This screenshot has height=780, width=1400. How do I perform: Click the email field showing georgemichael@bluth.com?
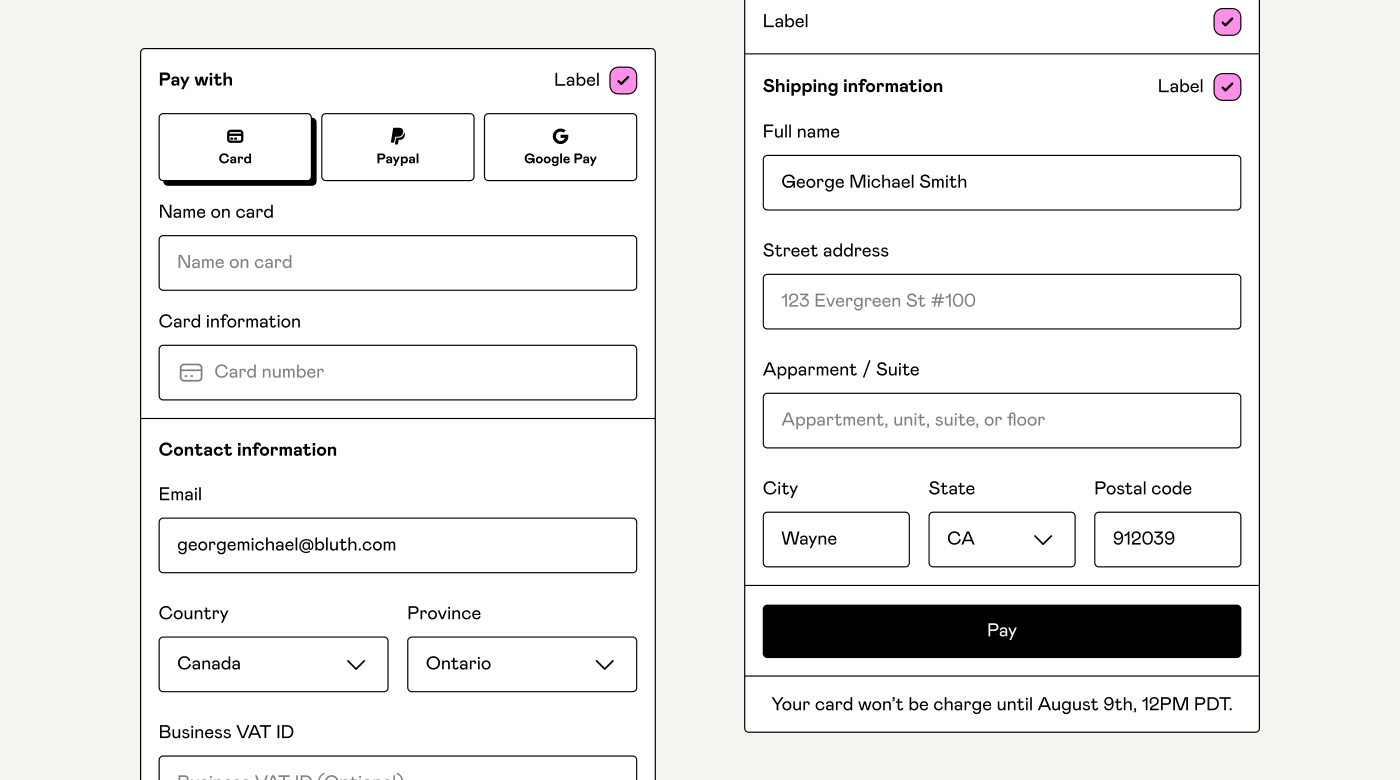(x=397, y=545)
